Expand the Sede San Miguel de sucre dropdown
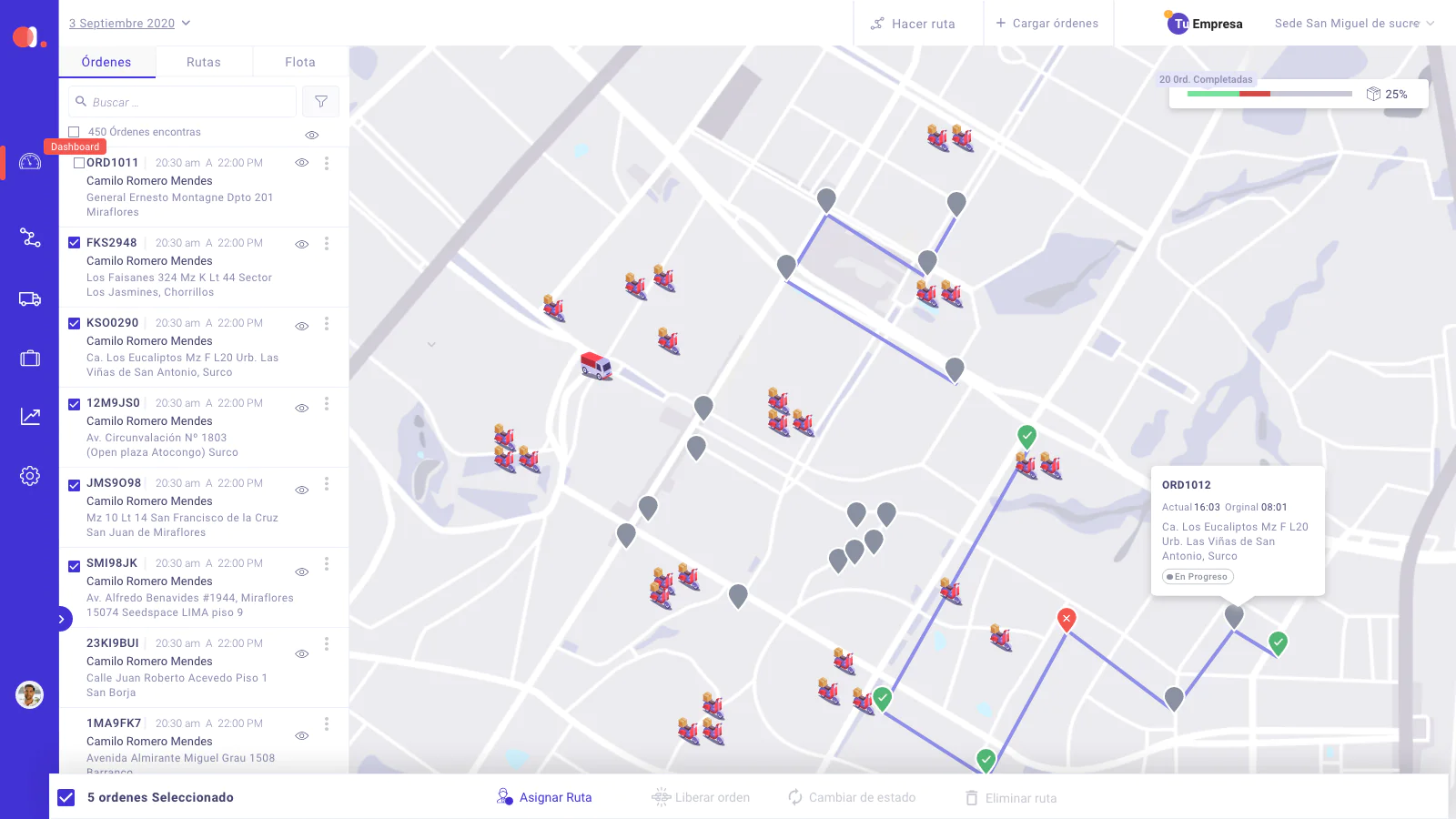Viewport: 1456px width, 819px height. coord(1353,24)
